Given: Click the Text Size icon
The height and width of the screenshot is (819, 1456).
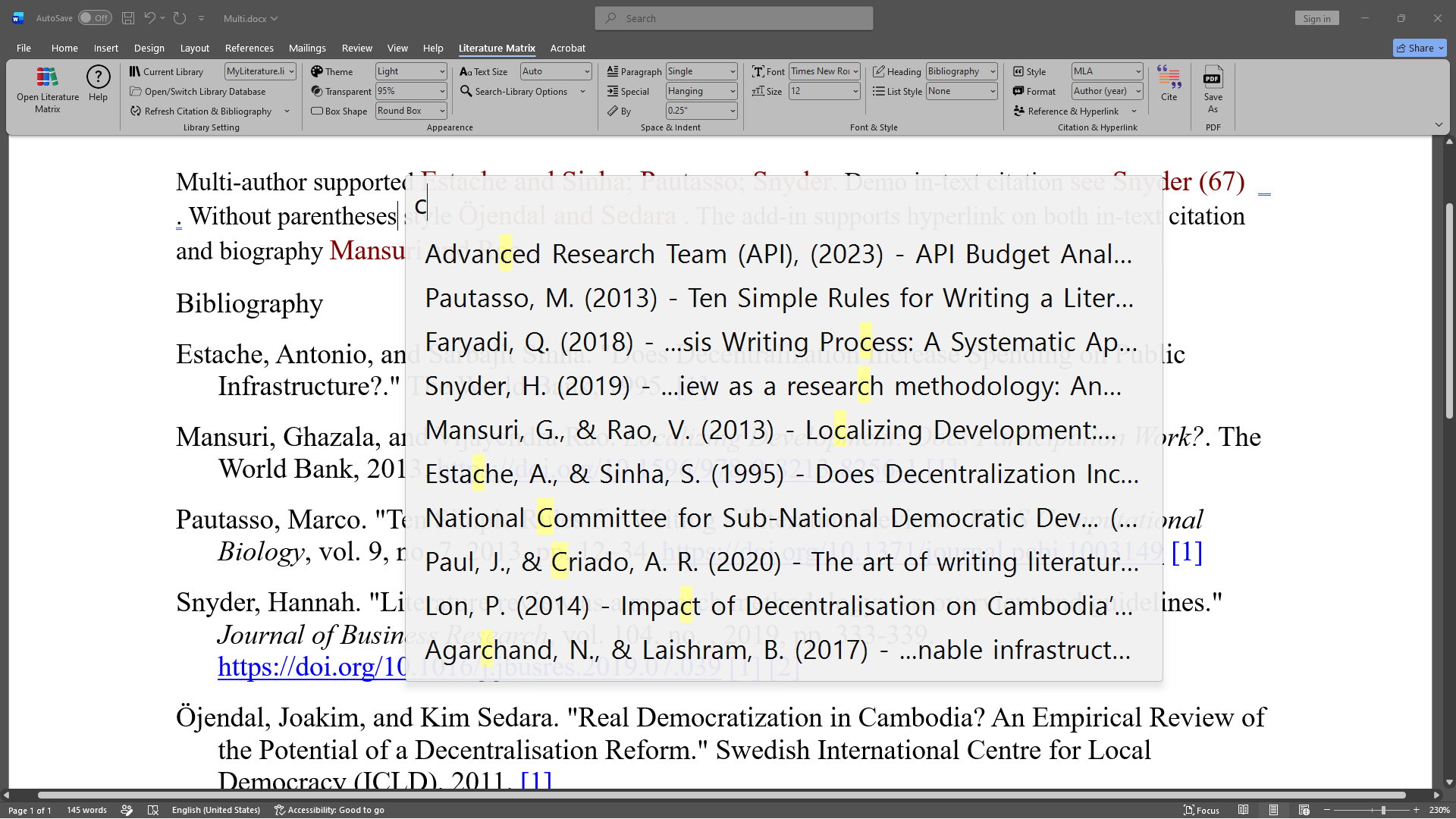Looking at the screenshot, I should [466, 71].
